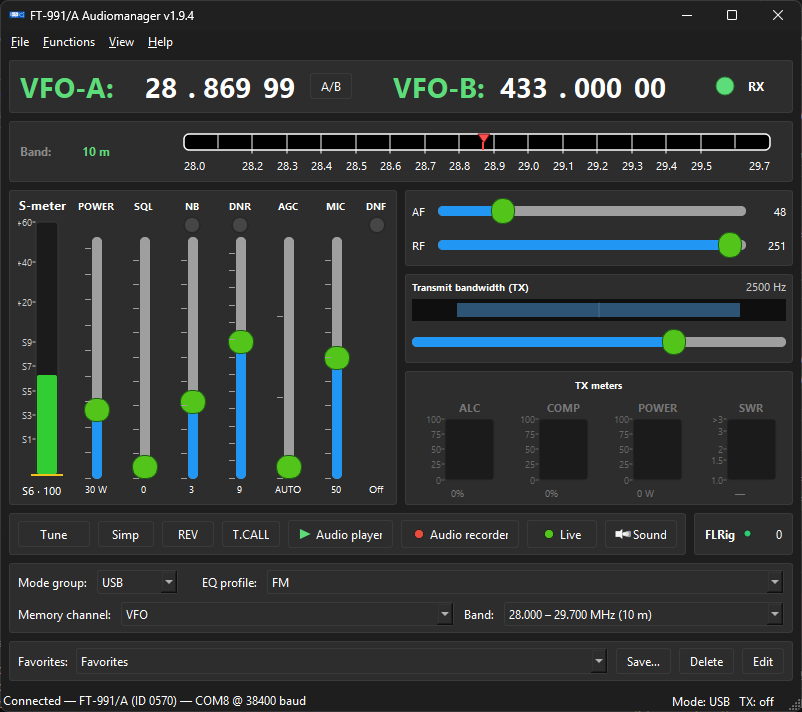Viewport: 802px width, 712px height.
Task: Click the POWER vertical slider knob
Action: [x=97, y=410]
